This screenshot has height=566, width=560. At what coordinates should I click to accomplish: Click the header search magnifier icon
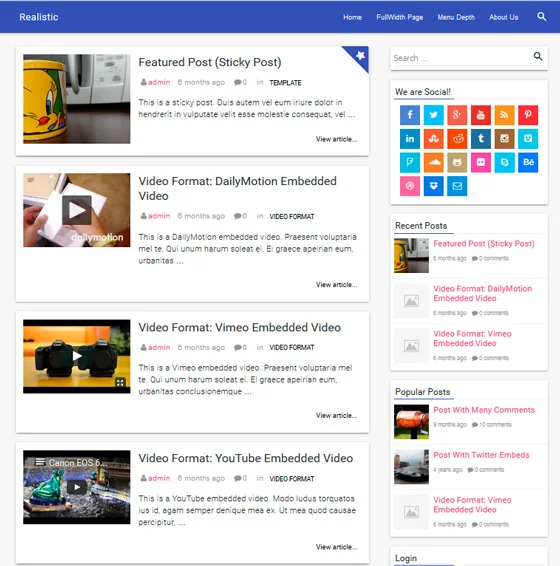click(x=541, y=17)
